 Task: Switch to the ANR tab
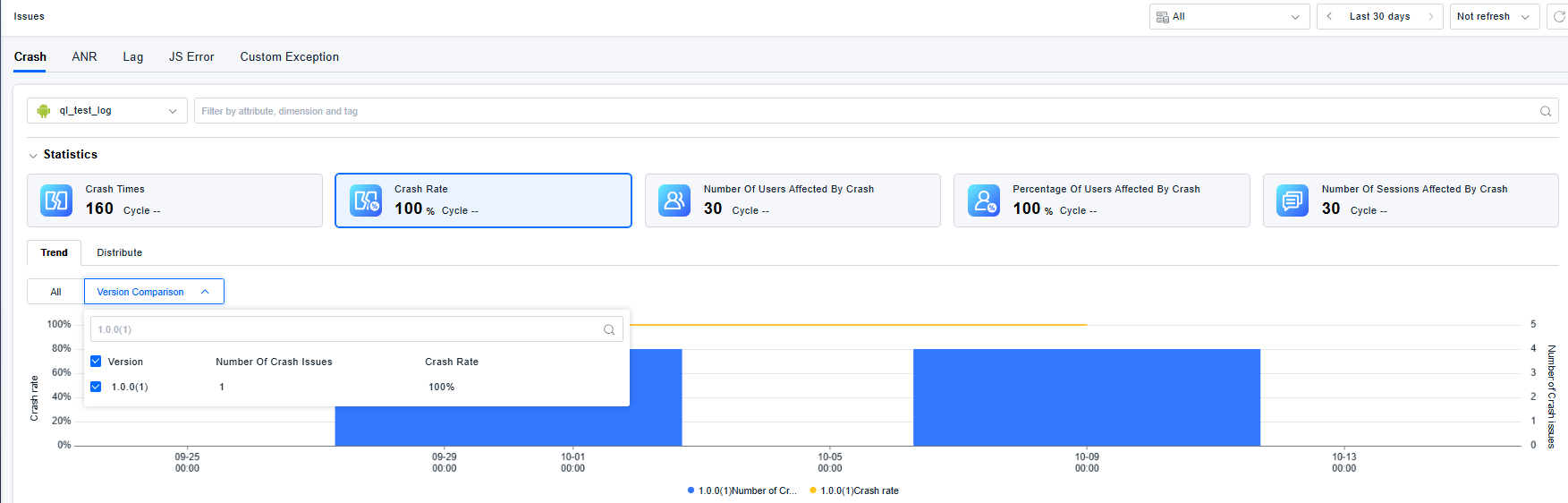[84, 57]
